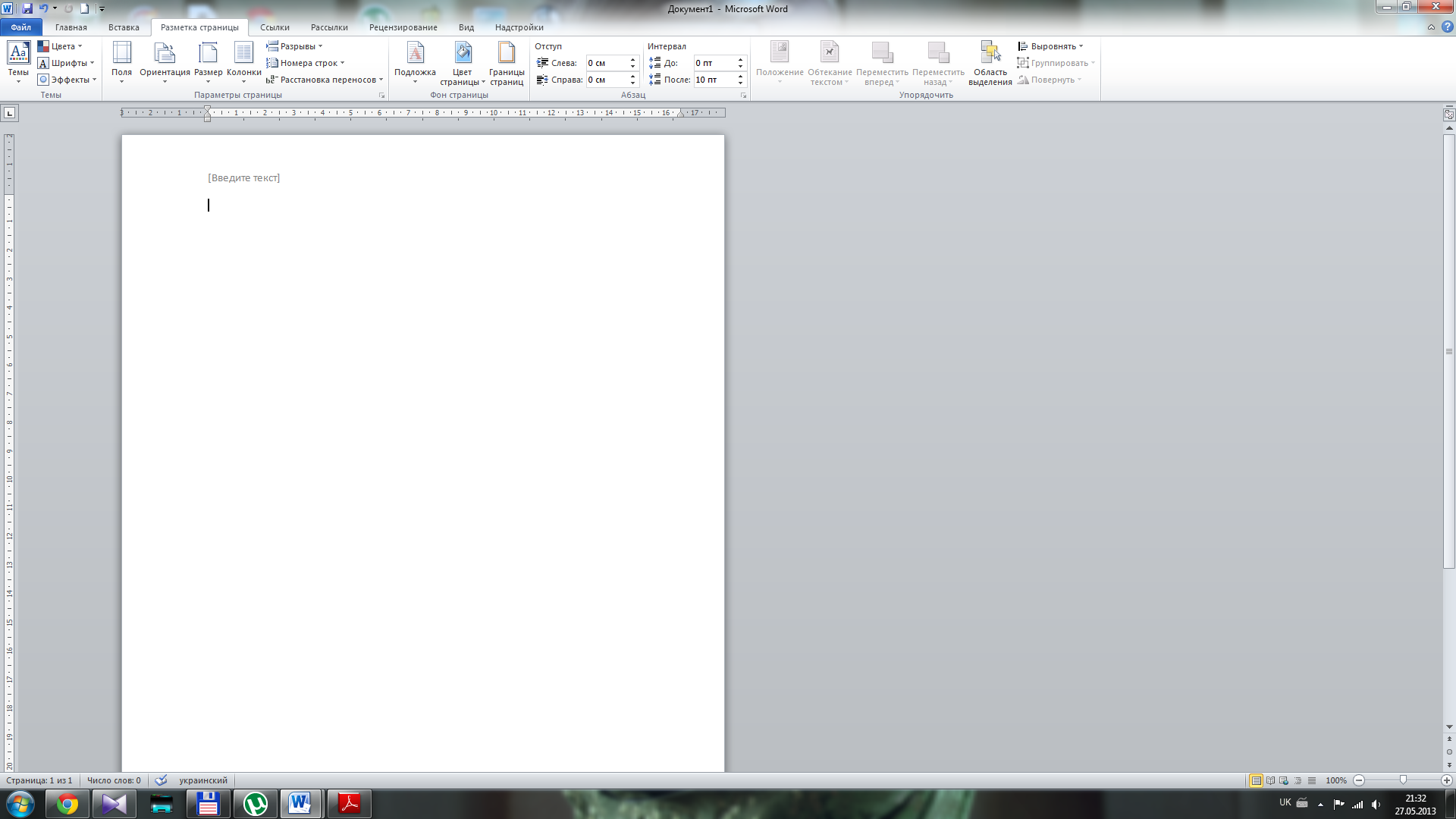
Task: Increase the Слева indent with up arrow
Action: (632, 60)
